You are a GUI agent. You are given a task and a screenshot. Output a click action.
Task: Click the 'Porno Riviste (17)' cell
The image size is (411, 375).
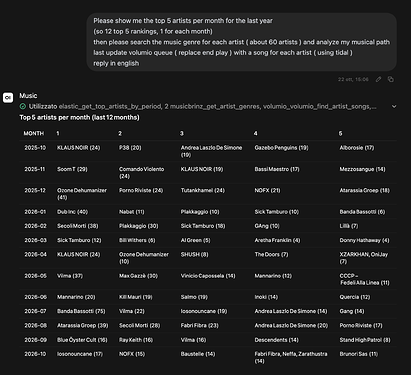coord(361,325)
